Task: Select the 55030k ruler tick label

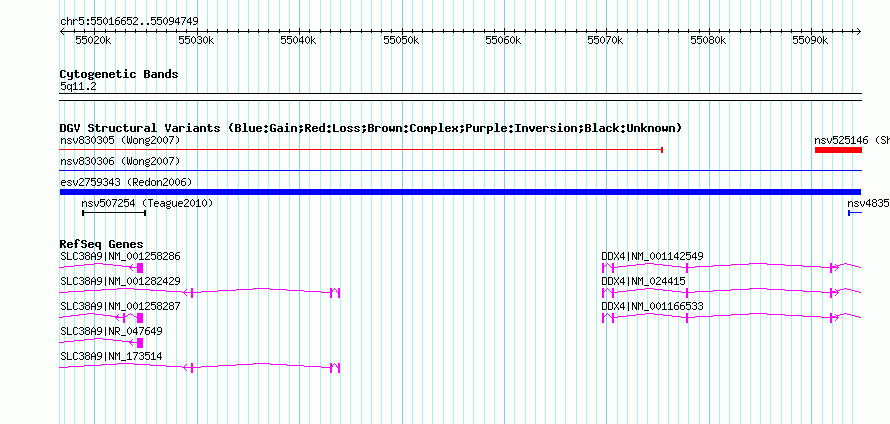Action: [196, 41]
